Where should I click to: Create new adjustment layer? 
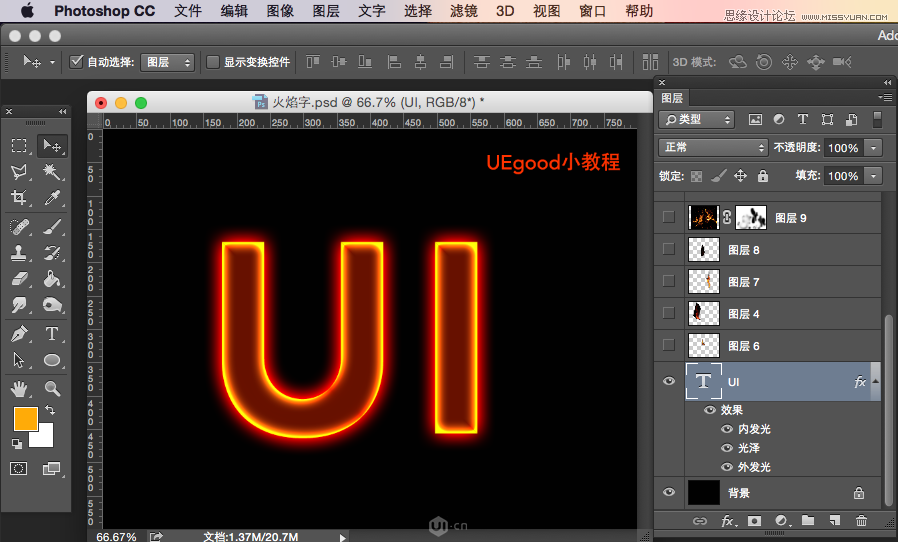pos(782,521)
